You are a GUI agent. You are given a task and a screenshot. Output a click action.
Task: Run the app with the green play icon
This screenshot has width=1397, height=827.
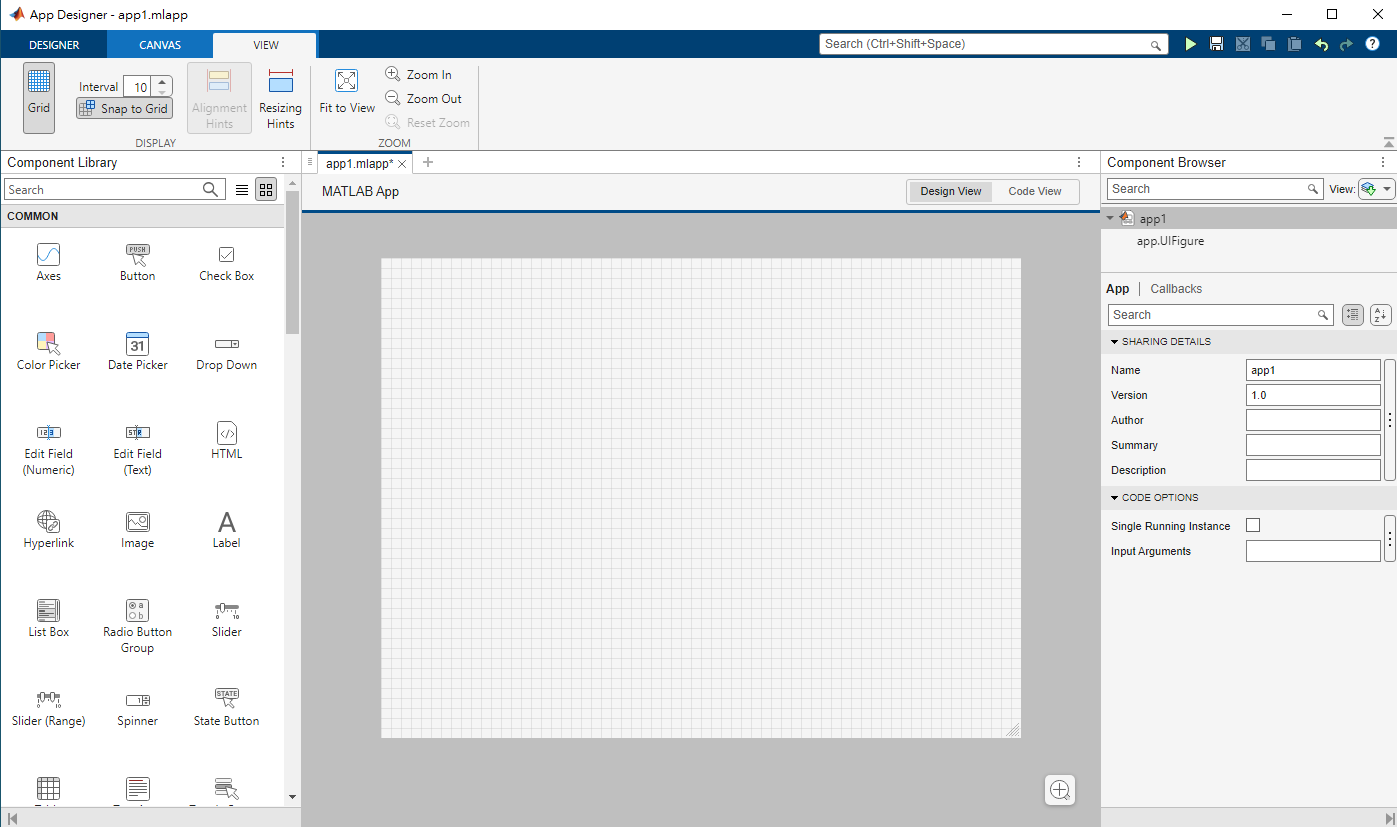(1190, 44)
